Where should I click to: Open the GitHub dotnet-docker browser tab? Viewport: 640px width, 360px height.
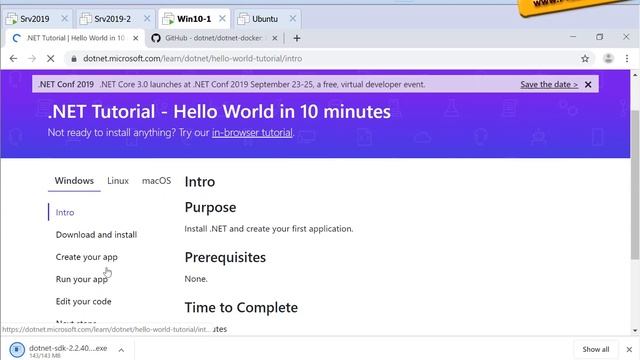click(x=214, y=38)
